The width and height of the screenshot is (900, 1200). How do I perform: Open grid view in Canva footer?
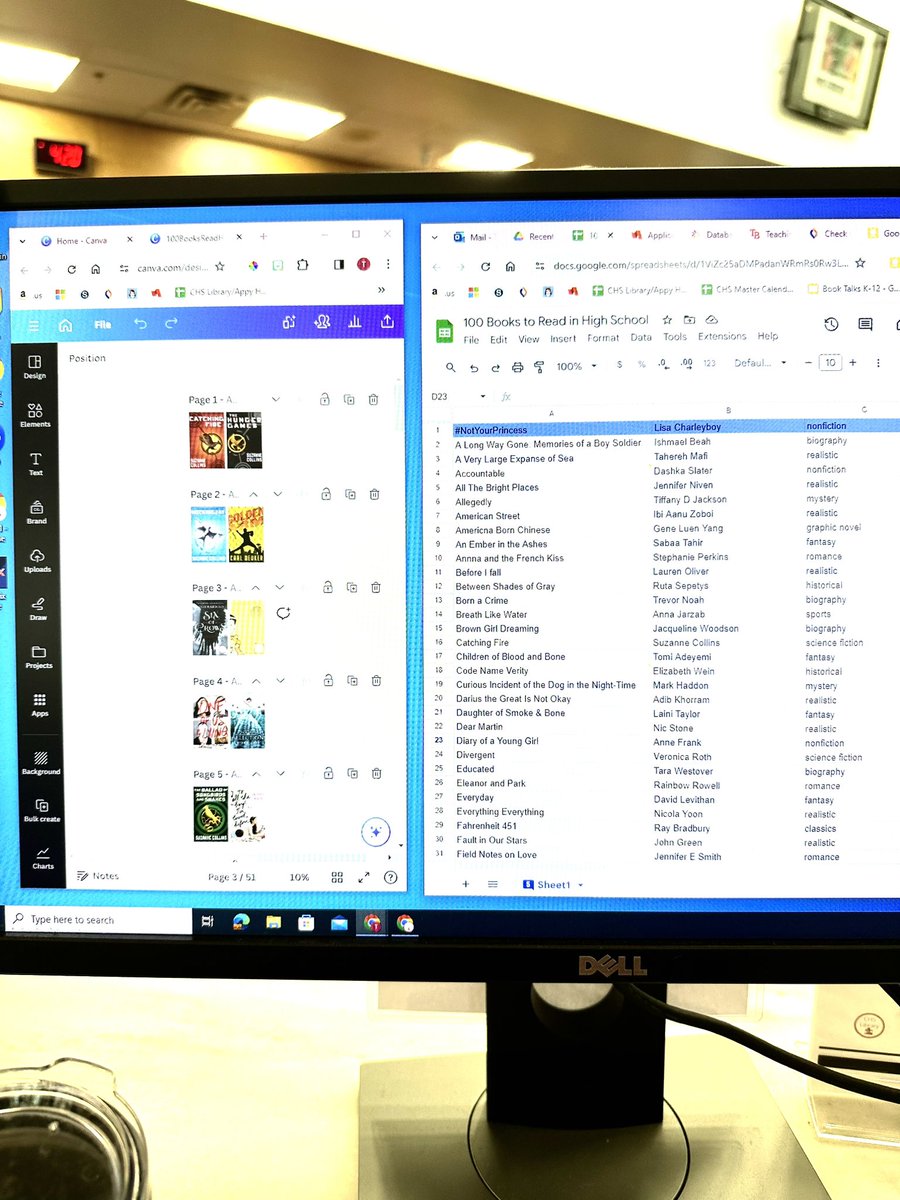pos(338,877)
